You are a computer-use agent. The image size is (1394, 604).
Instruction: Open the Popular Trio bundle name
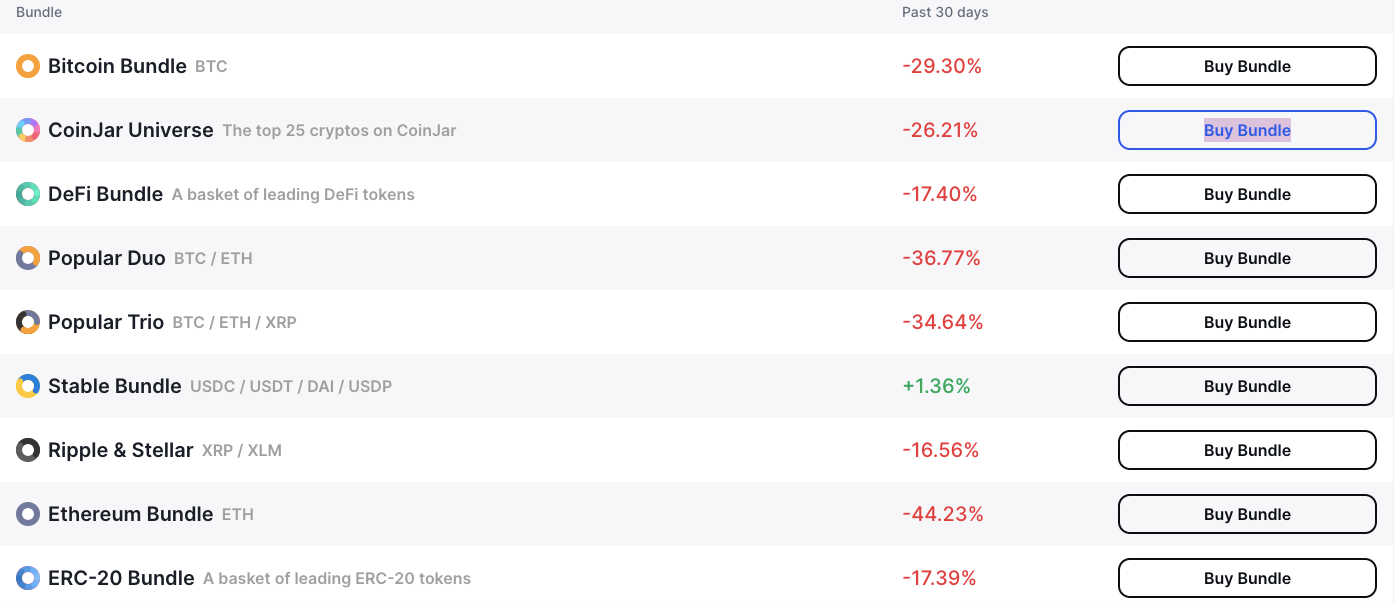click(106, 322)
